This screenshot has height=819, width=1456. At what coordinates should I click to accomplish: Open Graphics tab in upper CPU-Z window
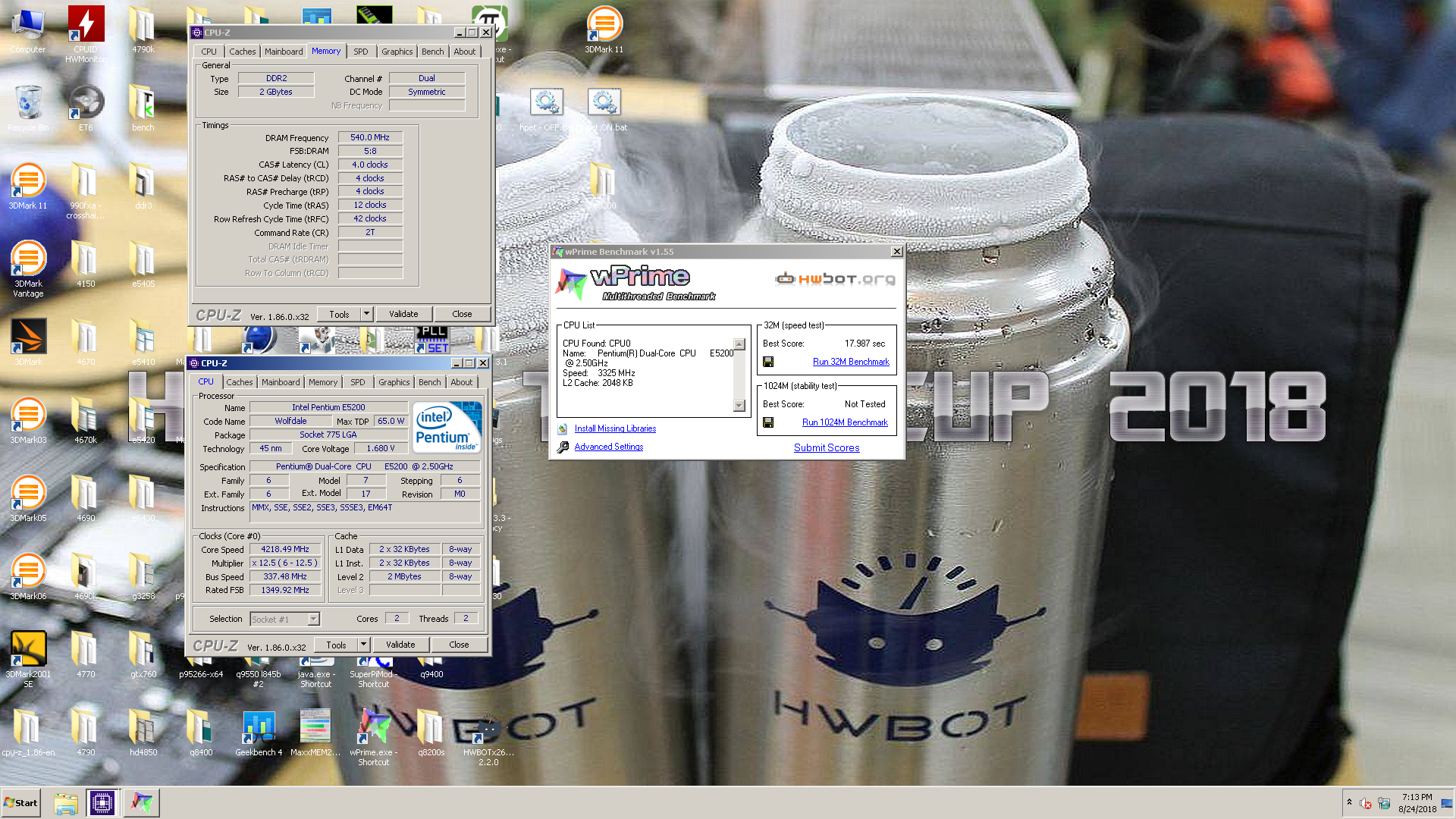click(397, 52)
